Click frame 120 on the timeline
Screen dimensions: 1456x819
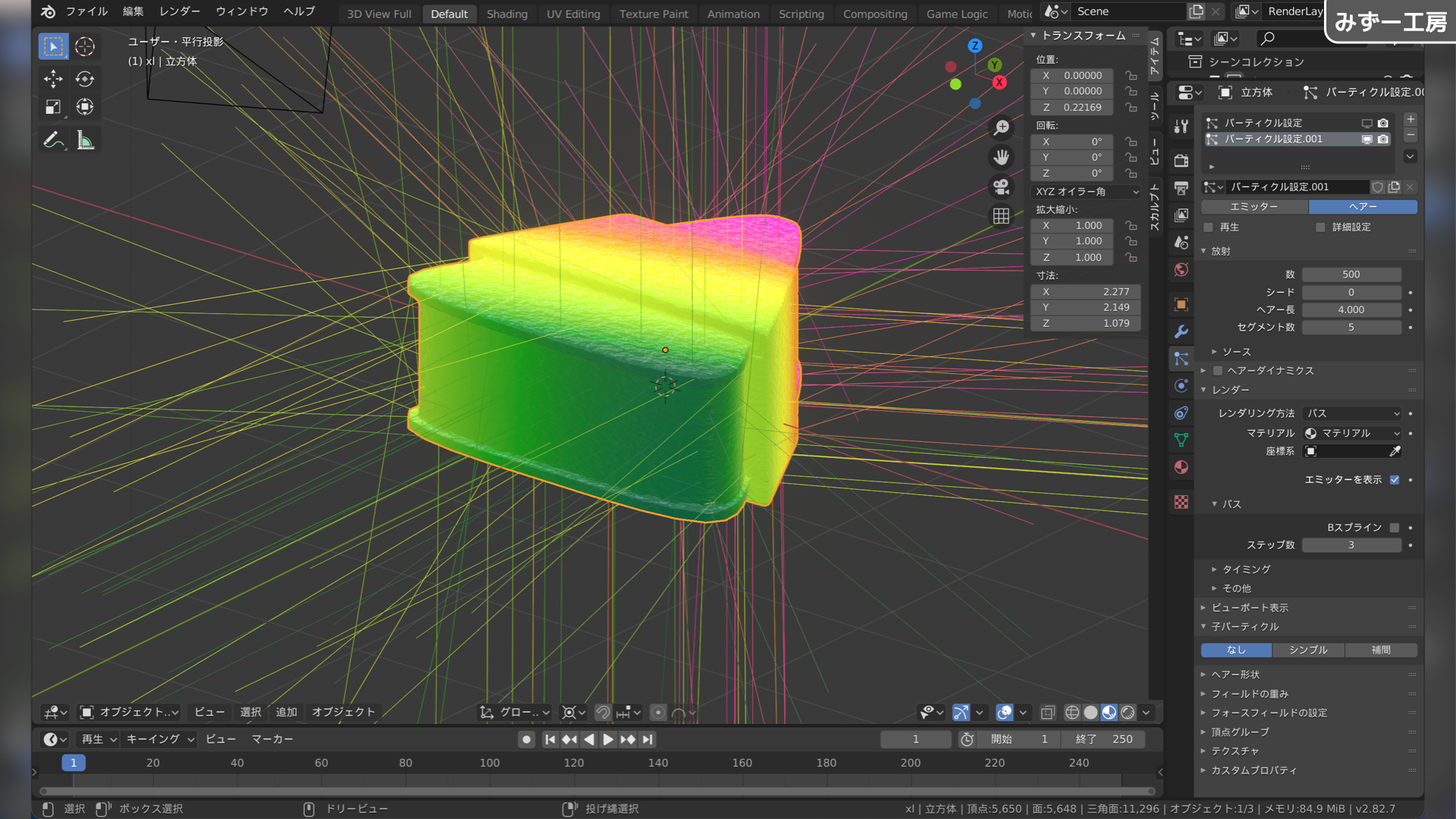point(574,763)
